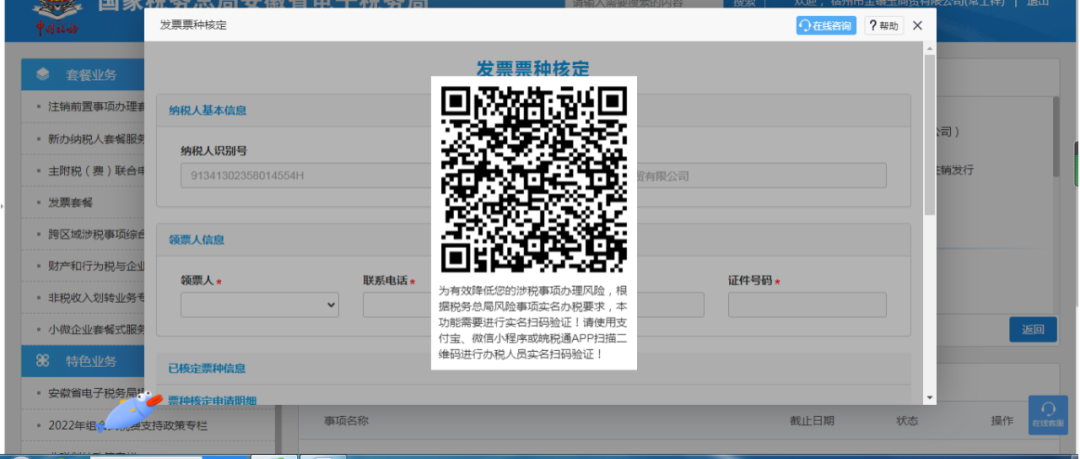Click 已核定票种信息 section heading
This screenshot has height=459, width=1080.
coord(208,369)
